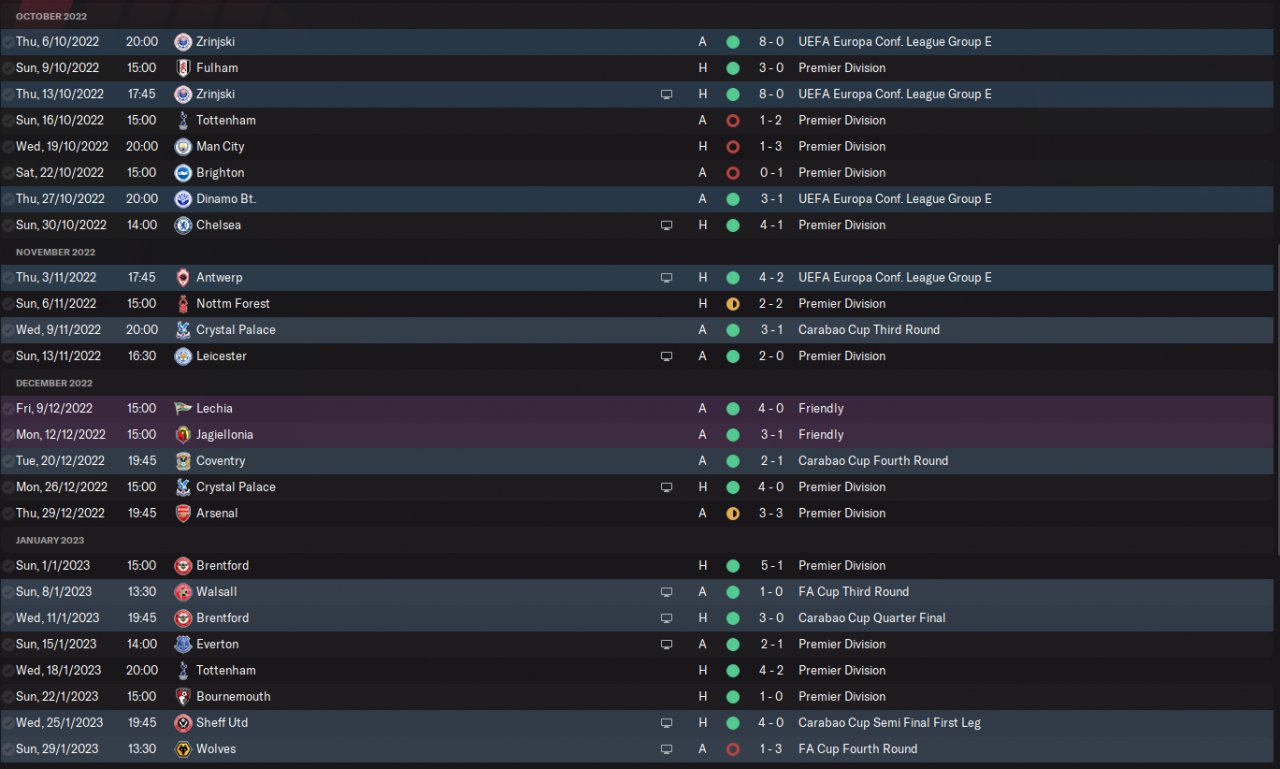Click yellow draw indicator for Nottm Forest

[733, 304]
